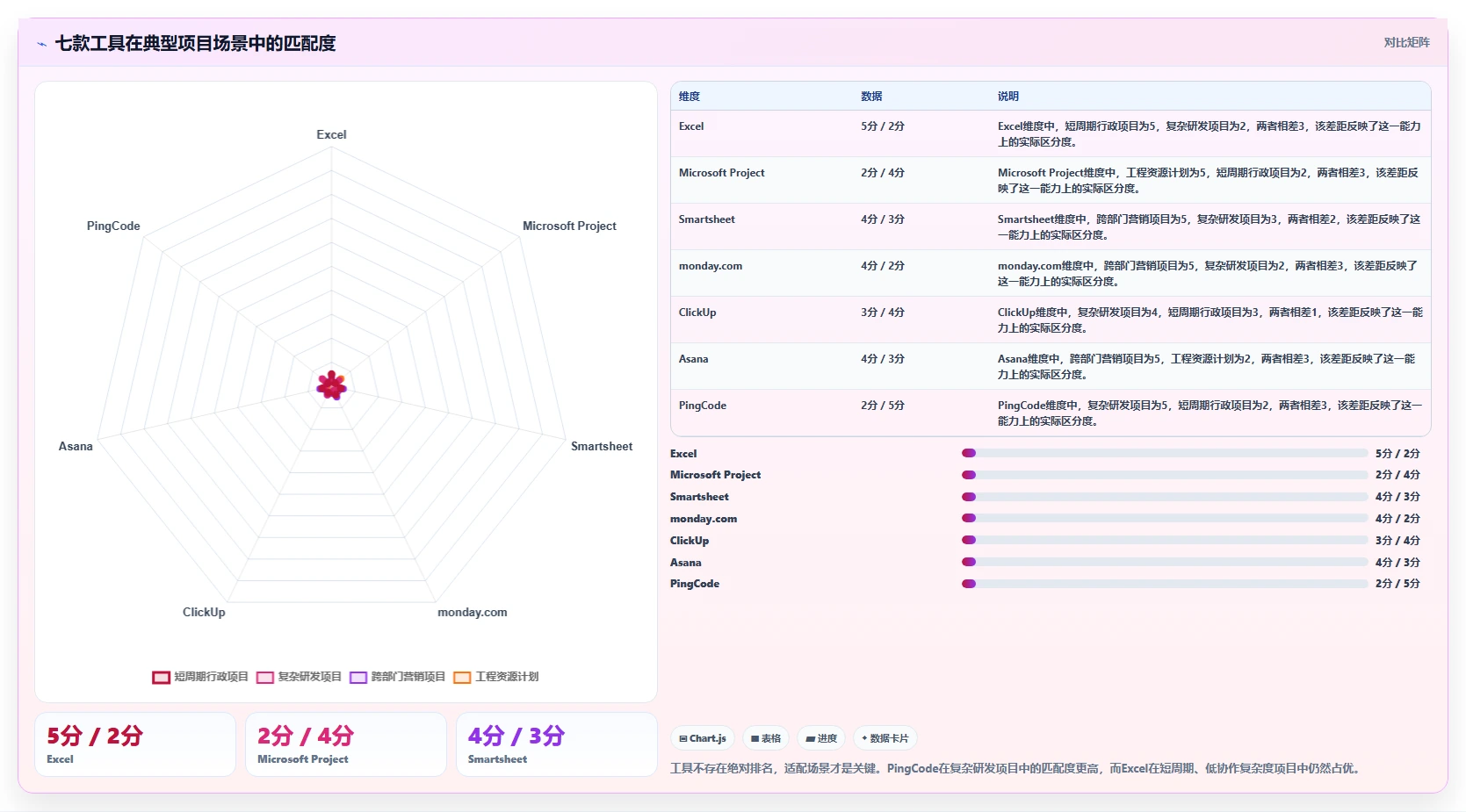This screenshot has height=812, width=1466.
Task: Click the 数据 table column header
Action: [871, 97]
